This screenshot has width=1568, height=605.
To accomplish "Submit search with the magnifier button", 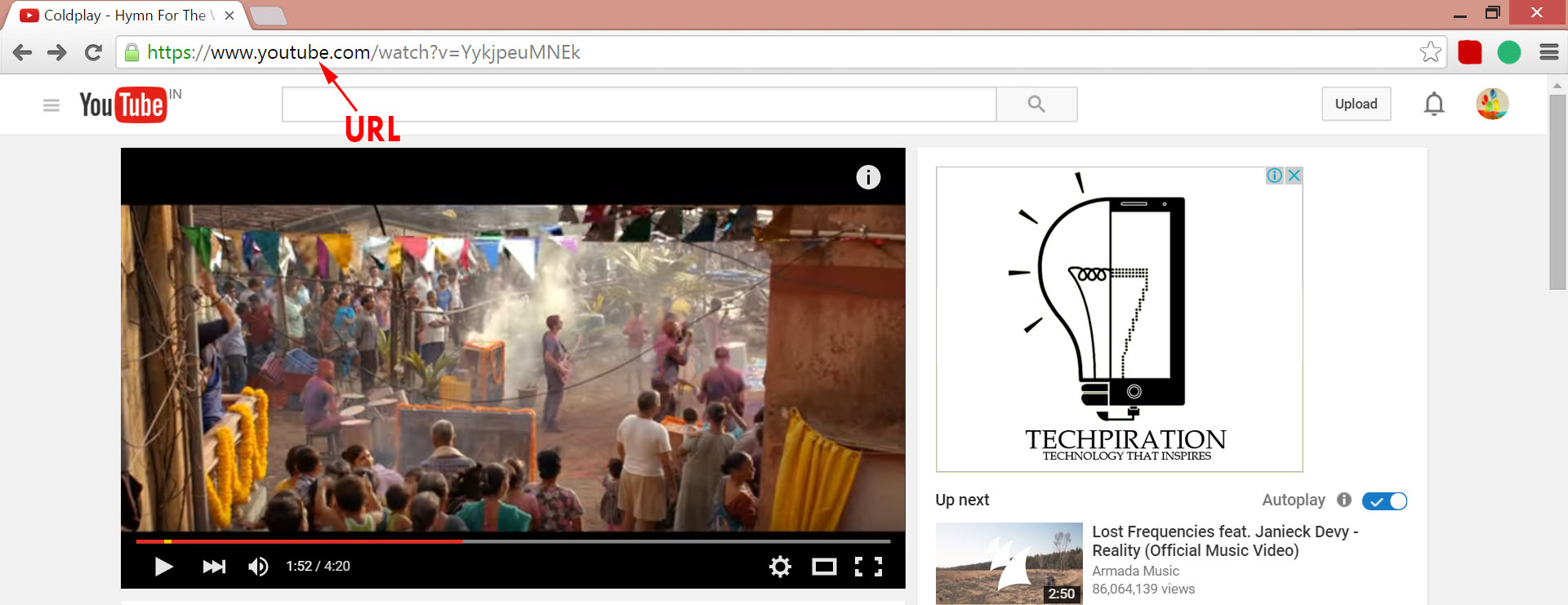I will pyautogui.click(x=1036, y=104).
